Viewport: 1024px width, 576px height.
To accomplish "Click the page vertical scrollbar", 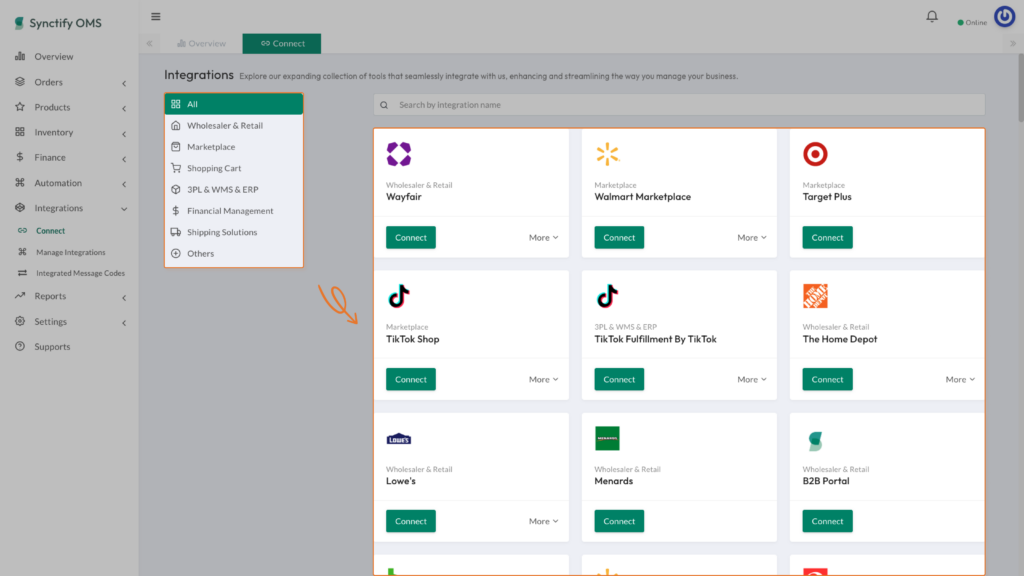I will coord(1020,88).
